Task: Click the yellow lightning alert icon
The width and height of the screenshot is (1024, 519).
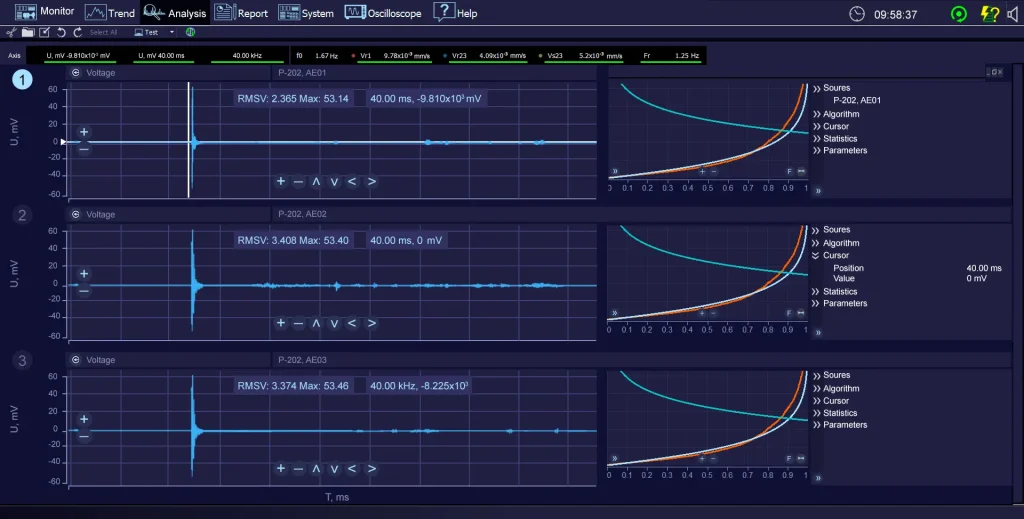Action: 990,14
